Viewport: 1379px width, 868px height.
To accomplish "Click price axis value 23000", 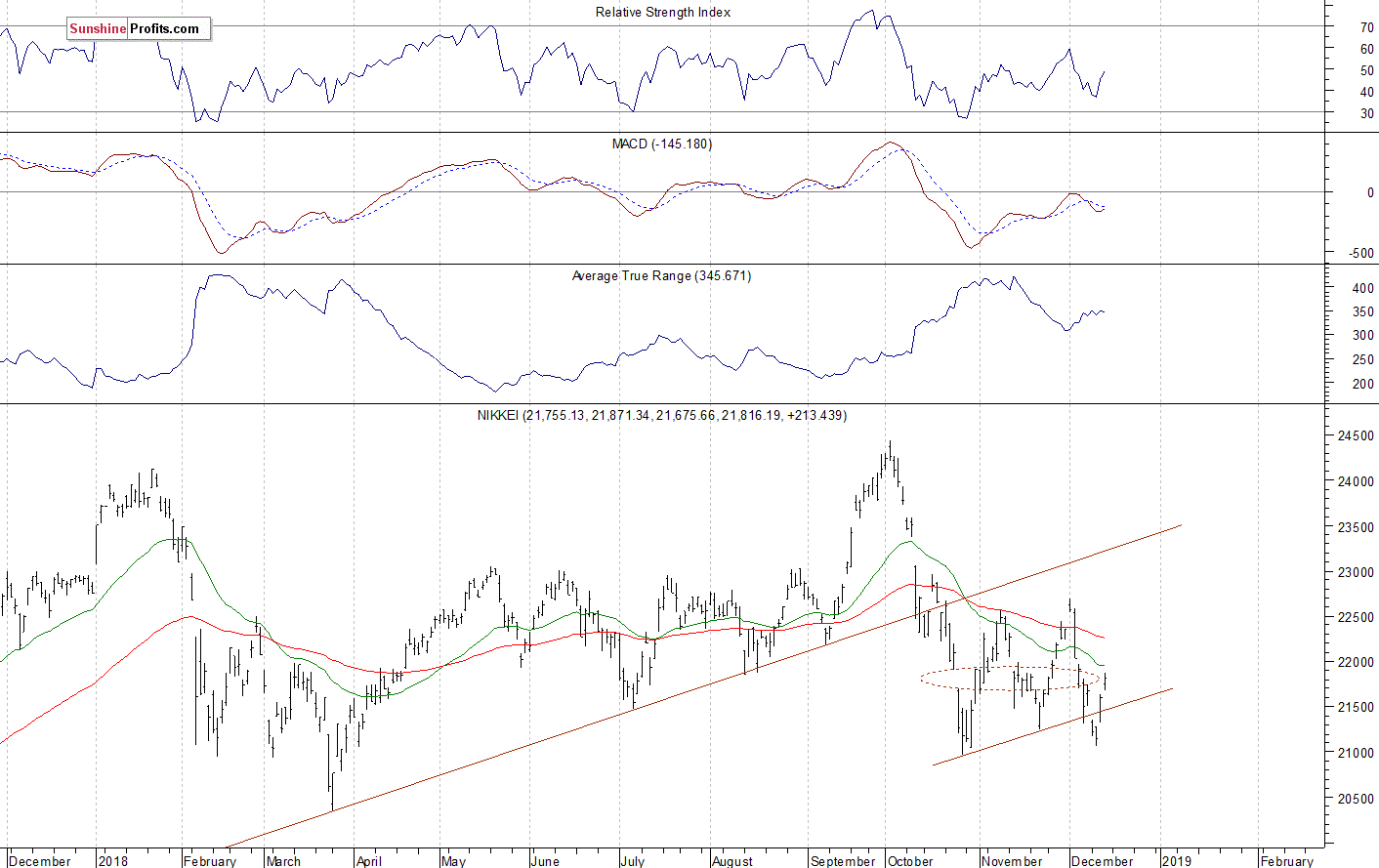I will [1356, 573].
